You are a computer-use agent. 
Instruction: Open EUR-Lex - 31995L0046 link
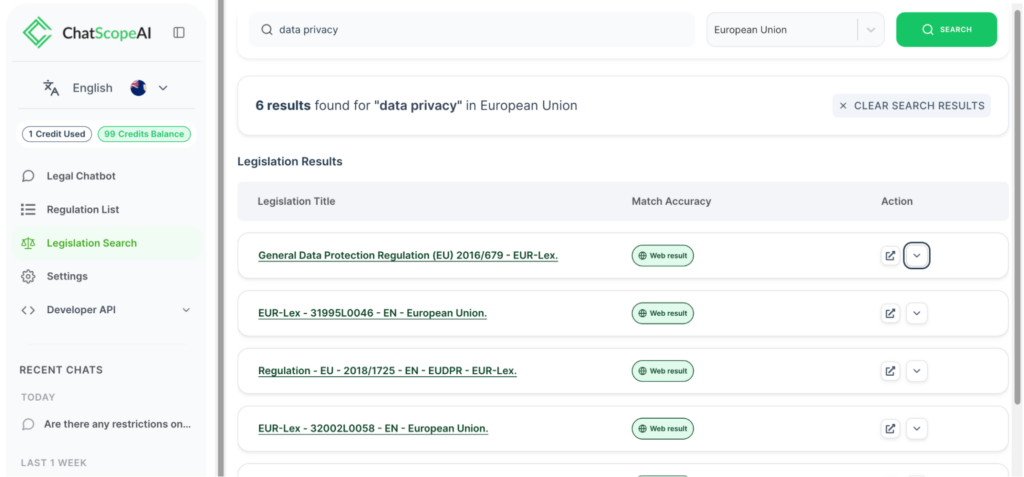point(372,313)
